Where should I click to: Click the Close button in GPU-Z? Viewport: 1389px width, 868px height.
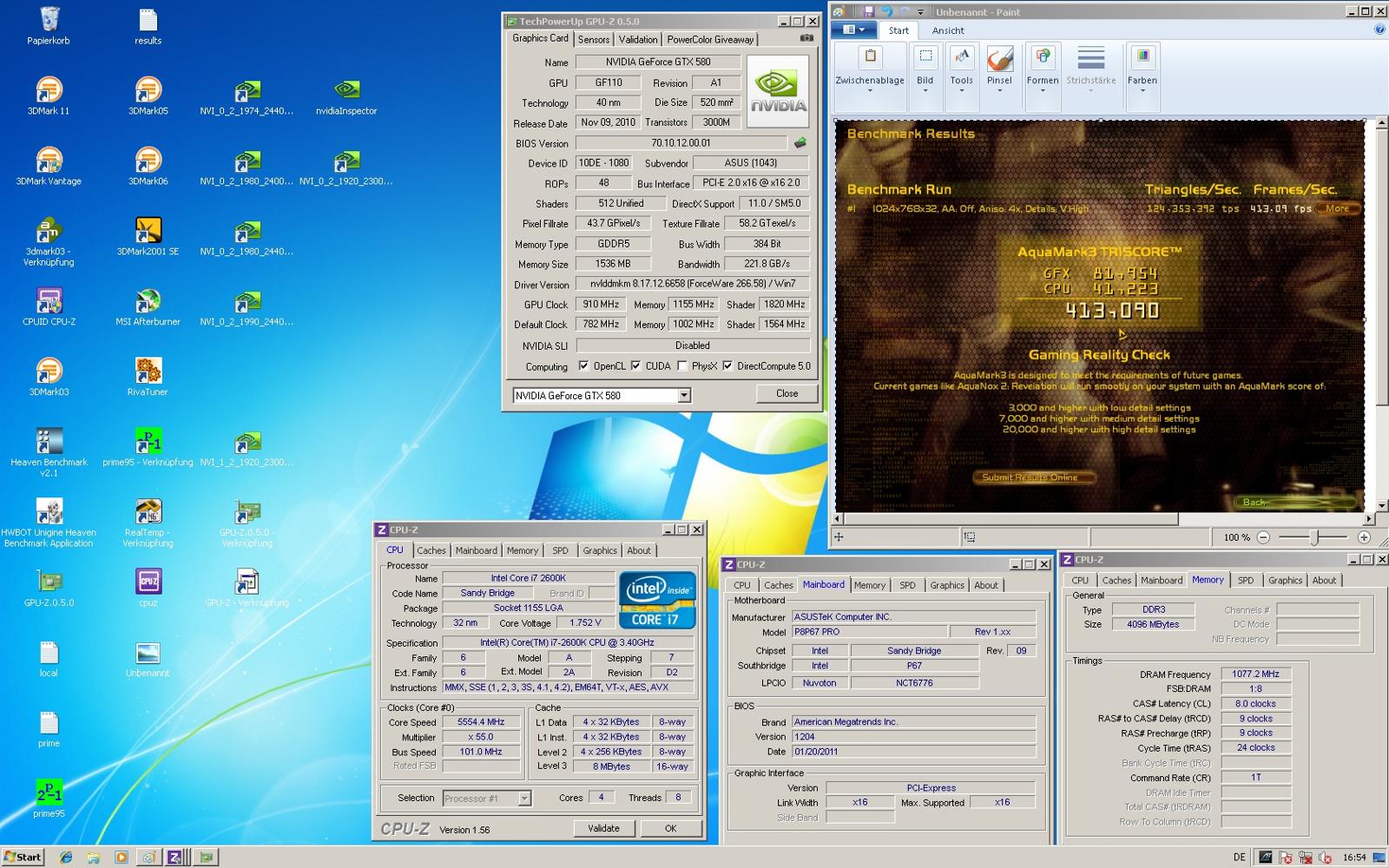click(787, 393)
